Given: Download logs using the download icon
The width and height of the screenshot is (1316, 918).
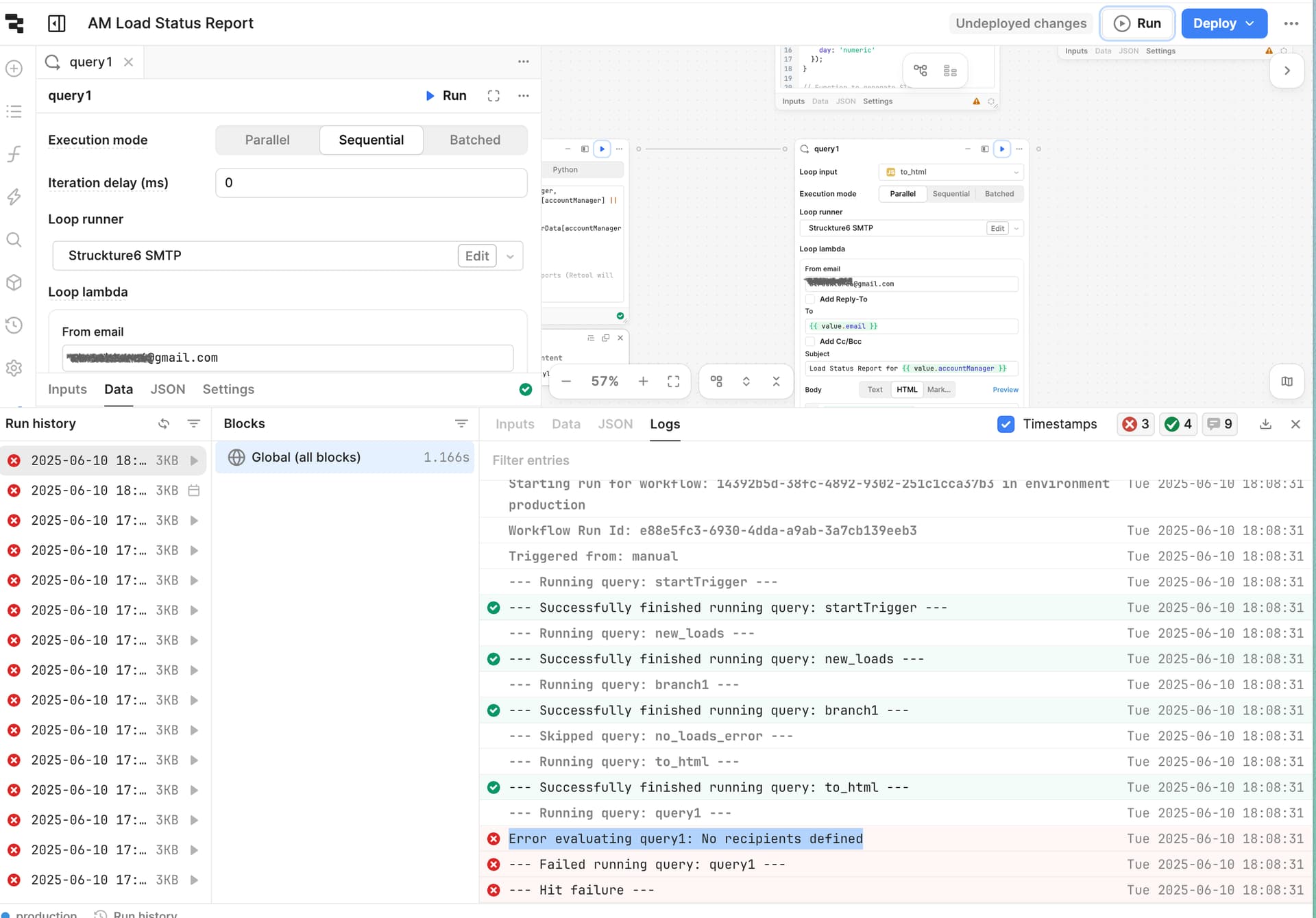Looking at the screenshot, I should (x=1266, y=424).
